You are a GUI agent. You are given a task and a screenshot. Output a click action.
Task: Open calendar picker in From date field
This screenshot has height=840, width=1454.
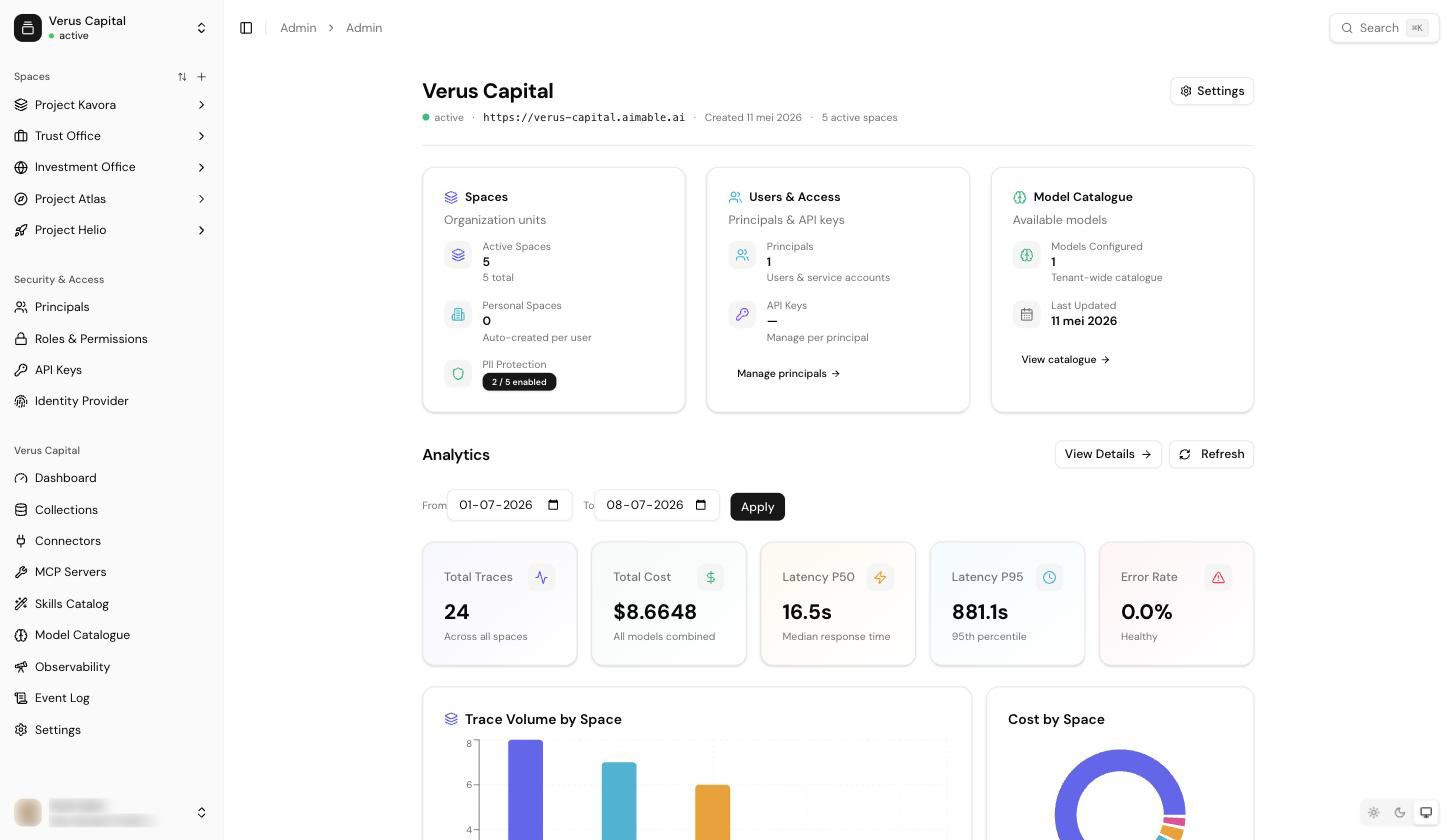point(553,505)
